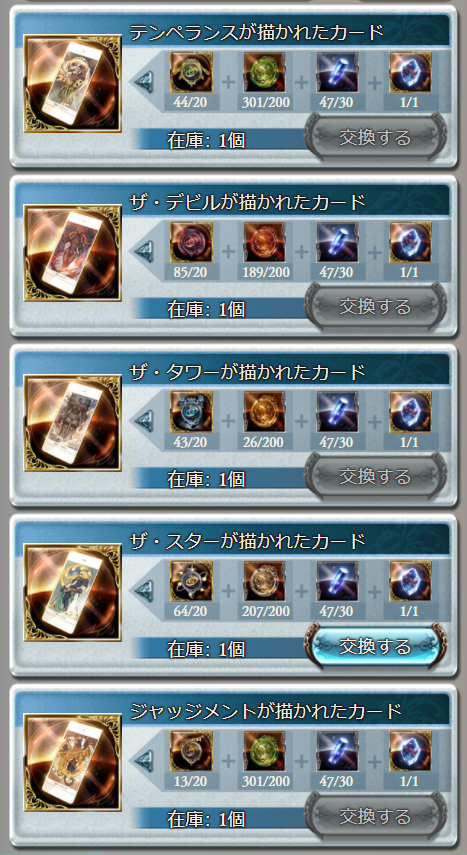The height and width of the screenshot is (855, 467).
Task: Click the 交換する button for ザ・タワー
Action: pos(376,477)
